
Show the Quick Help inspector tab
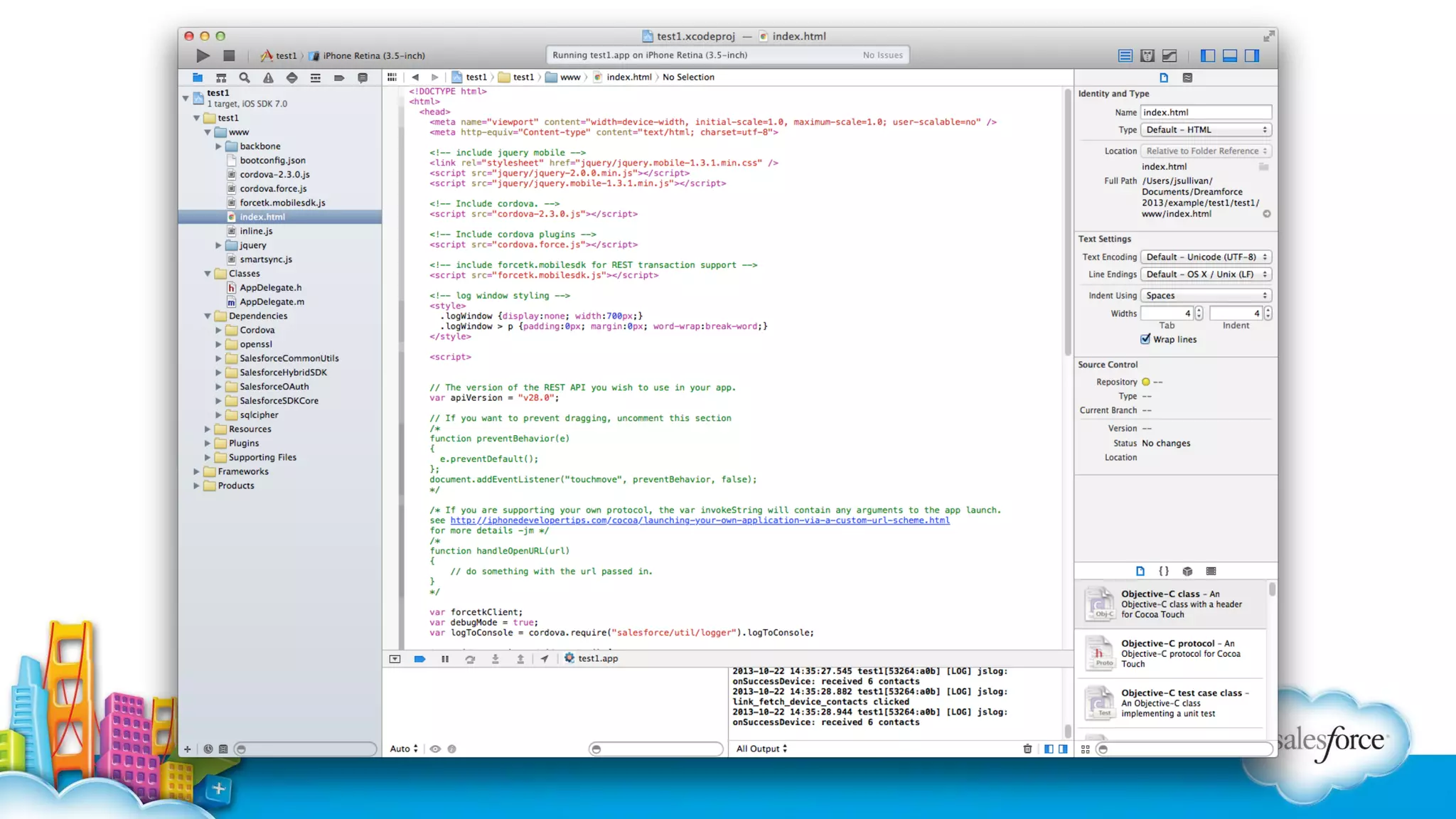(x=1187, y=77)
